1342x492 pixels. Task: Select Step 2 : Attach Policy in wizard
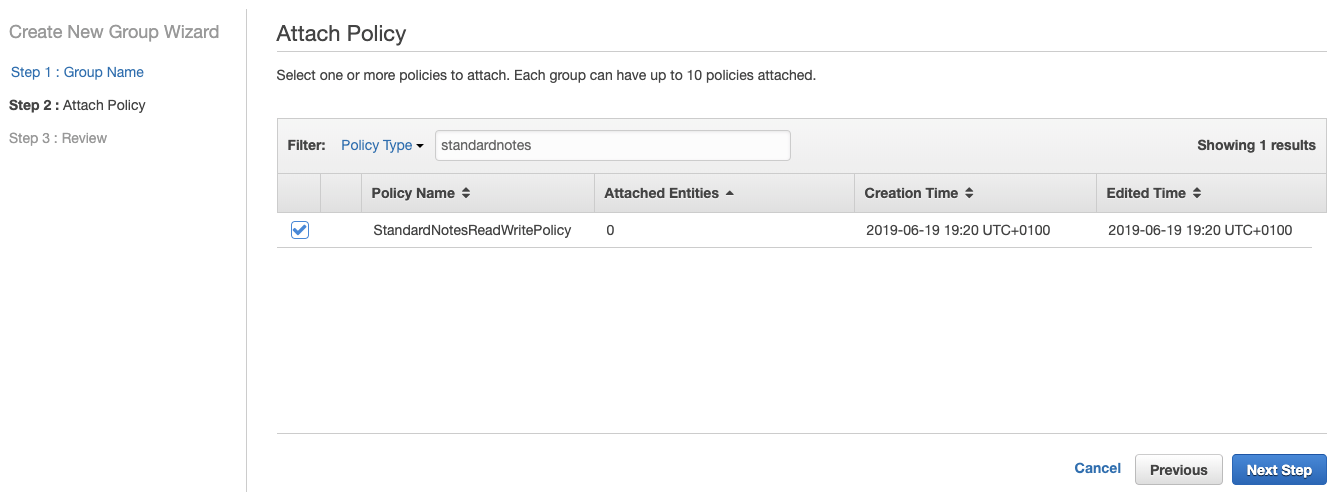pyautogui.click(x=77, y=105)
